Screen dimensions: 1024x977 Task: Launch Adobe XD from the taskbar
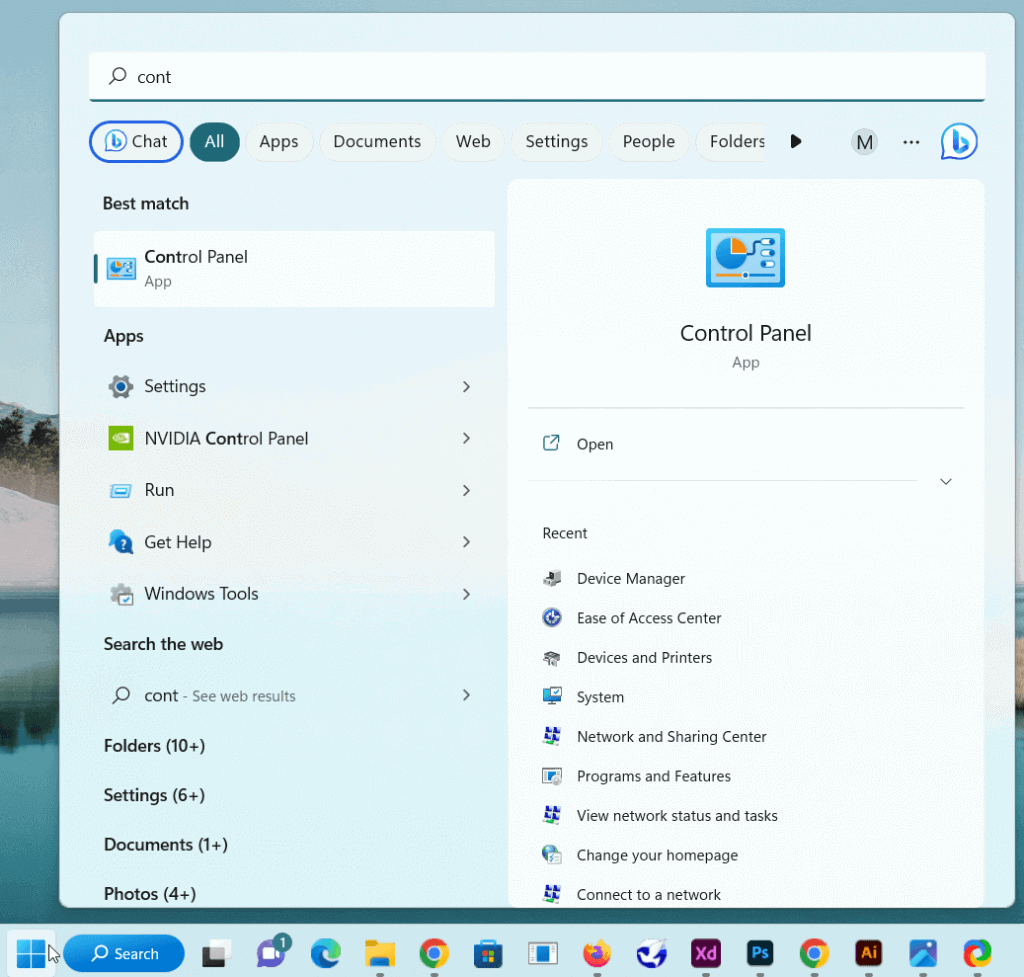coord(705,954)
